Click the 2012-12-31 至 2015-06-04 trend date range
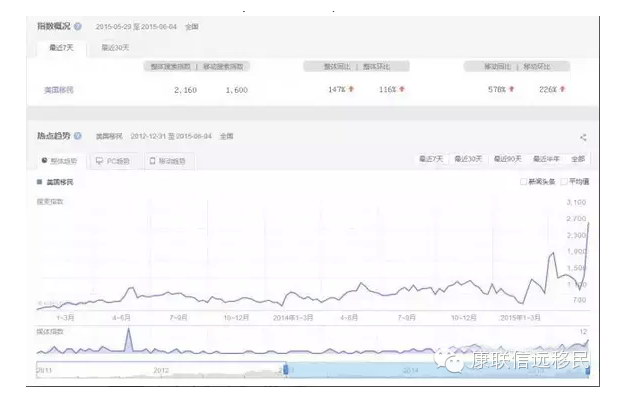Screen dimensions: 622x399 tap(171, 136)
